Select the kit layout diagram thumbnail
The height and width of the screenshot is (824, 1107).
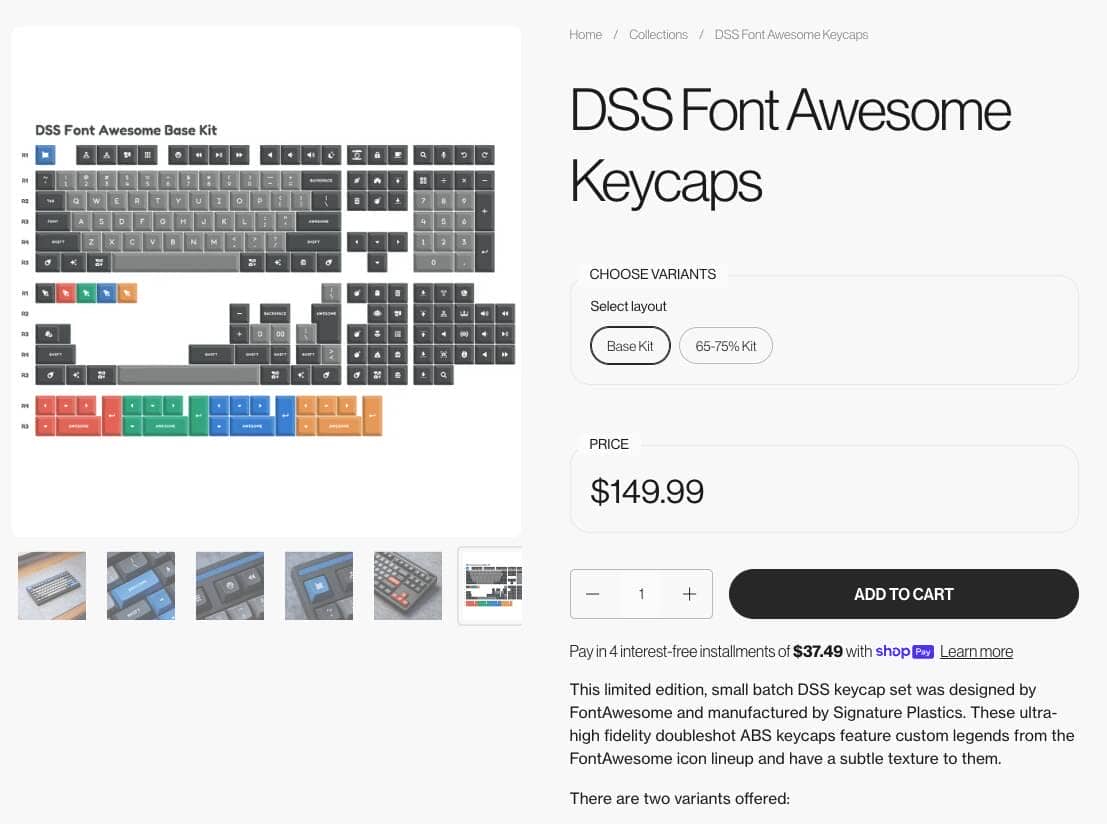pyautogui.click(x=491, y=586)
